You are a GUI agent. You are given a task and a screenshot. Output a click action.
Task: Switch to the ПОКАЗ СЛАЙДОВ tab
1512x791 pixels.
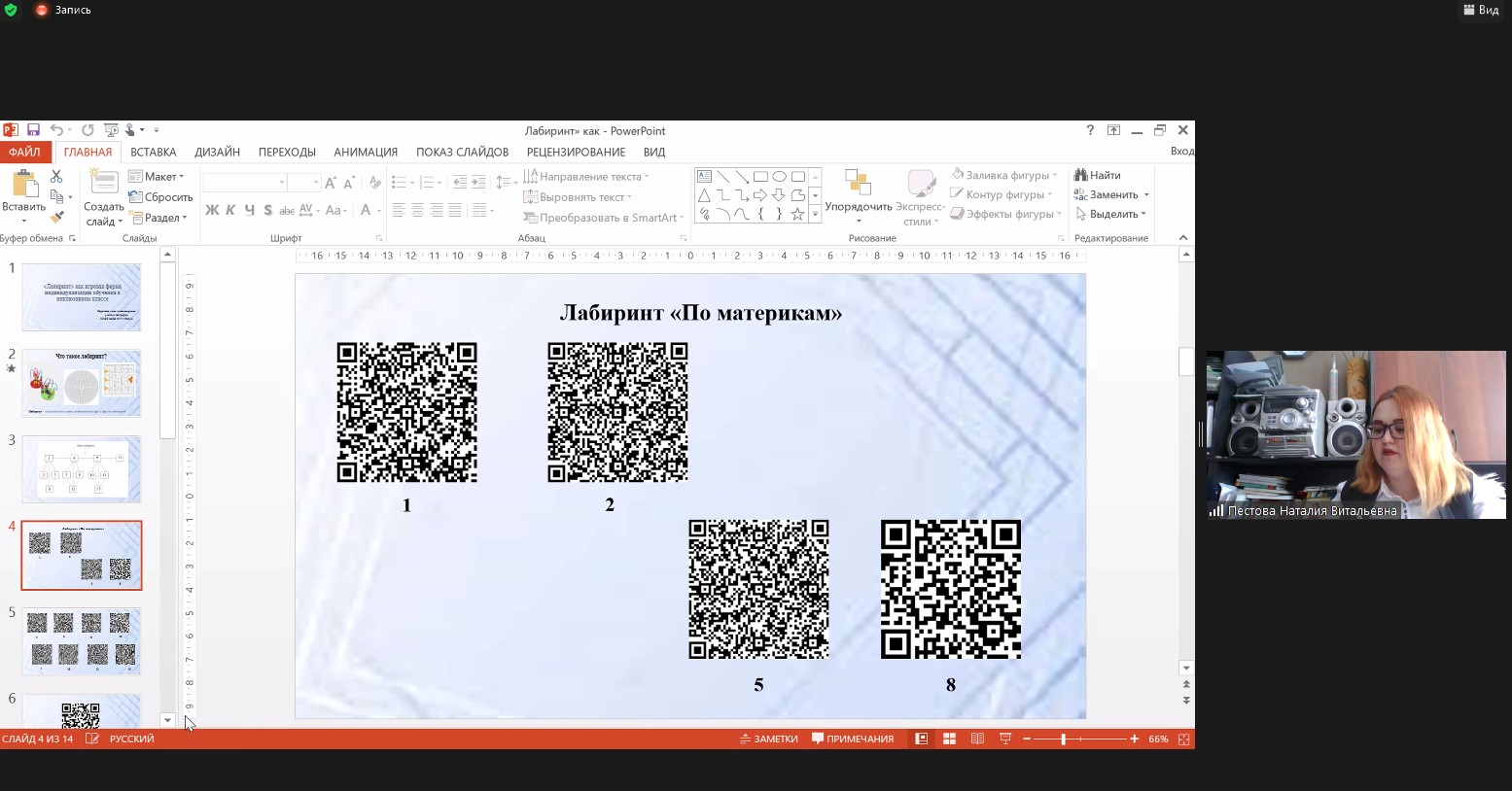point(463,152)
